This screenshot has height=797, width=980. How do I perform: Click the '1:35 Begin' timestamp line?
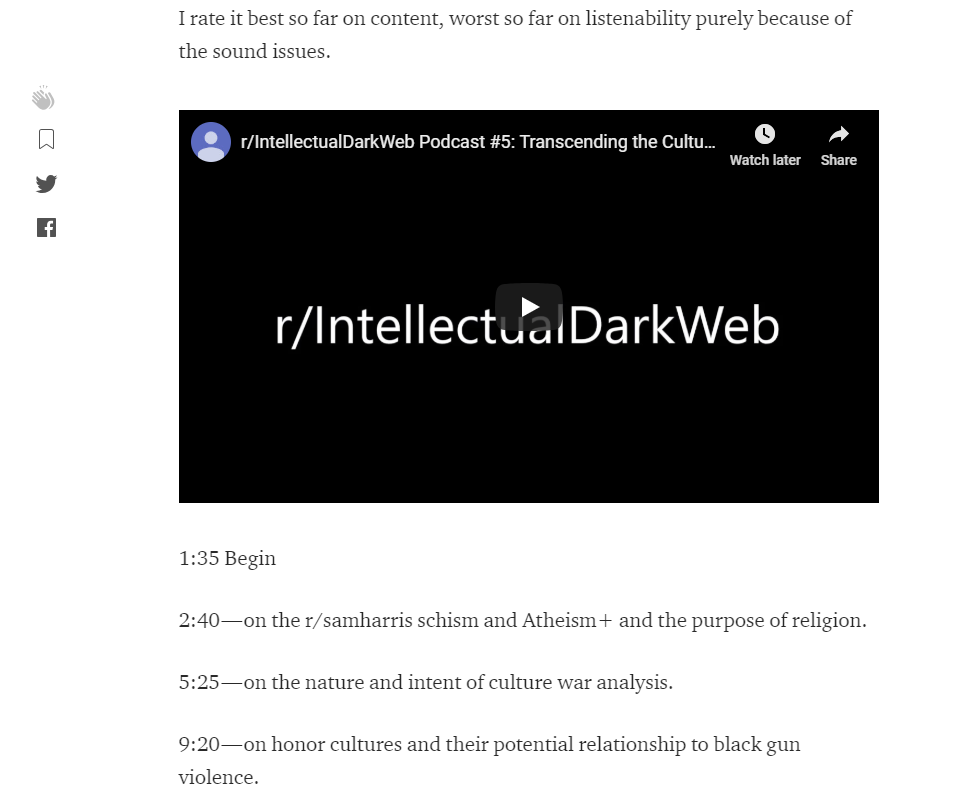(227, 558)
